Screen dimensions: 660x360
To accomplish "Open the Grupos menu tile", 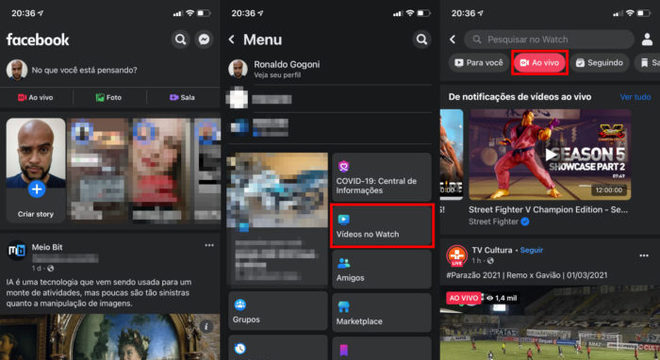I will point(278,311).
